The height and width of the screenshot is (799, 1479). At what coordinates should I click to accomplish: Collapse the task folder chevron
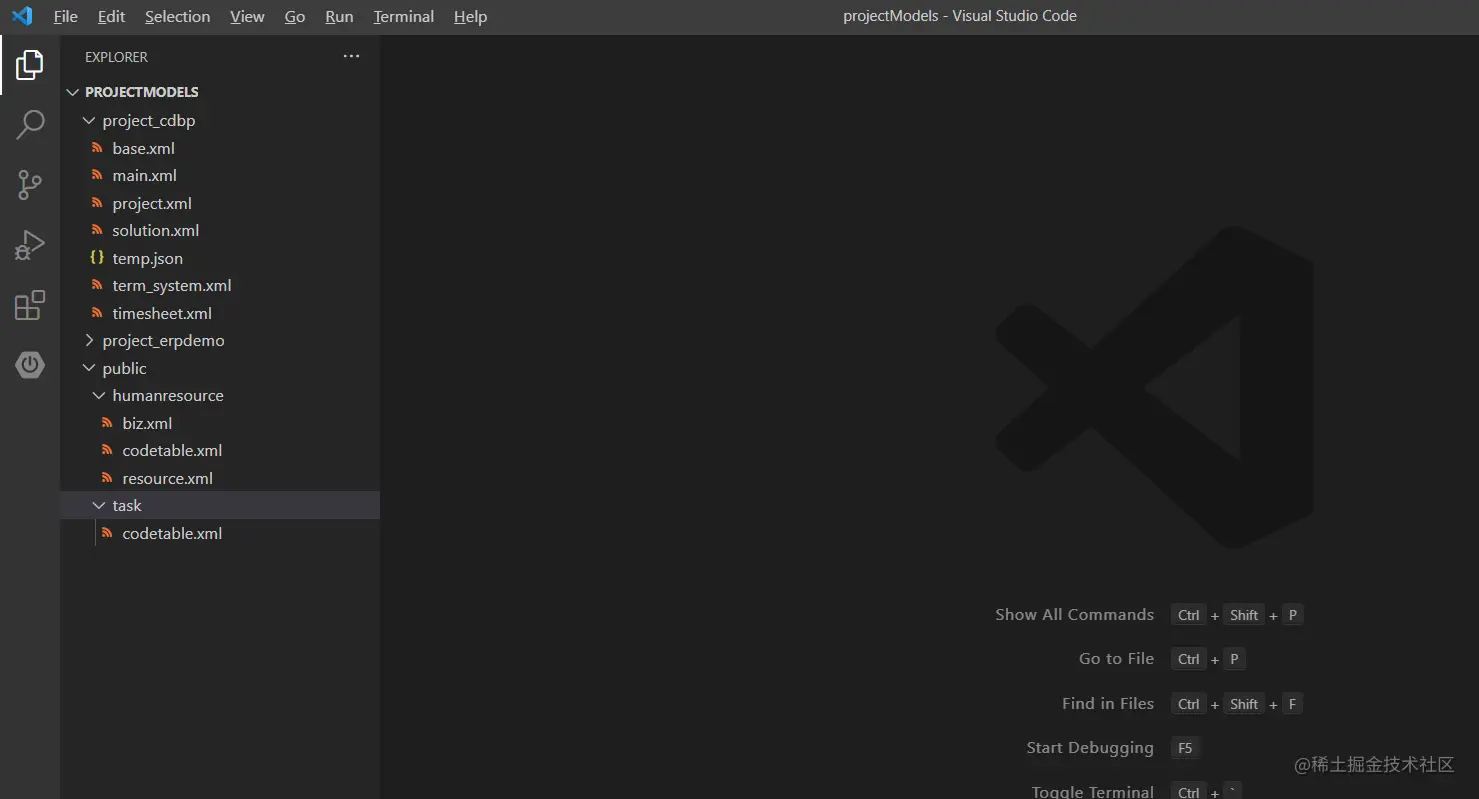point(99,505)
